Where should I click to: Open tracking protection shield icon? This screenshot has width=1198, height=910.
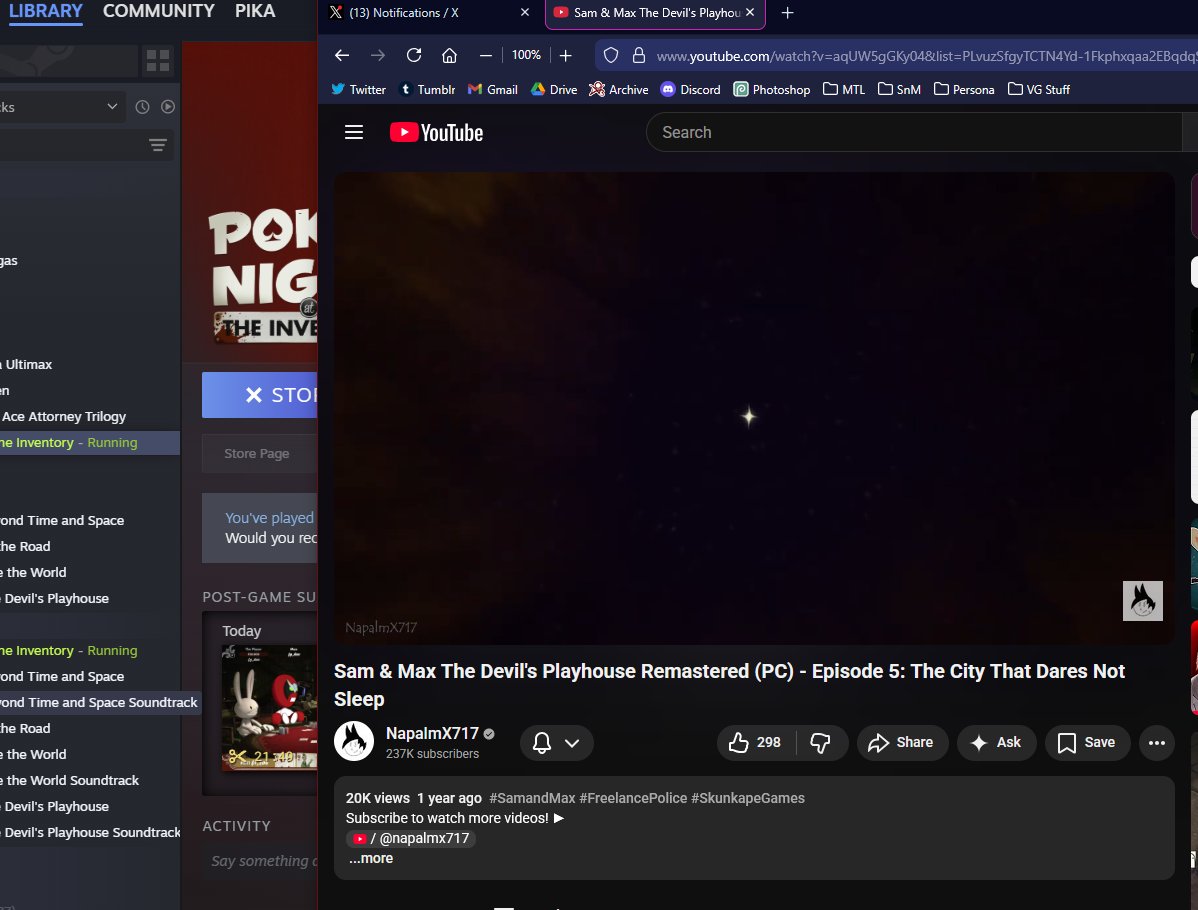(x=610, y=55)
